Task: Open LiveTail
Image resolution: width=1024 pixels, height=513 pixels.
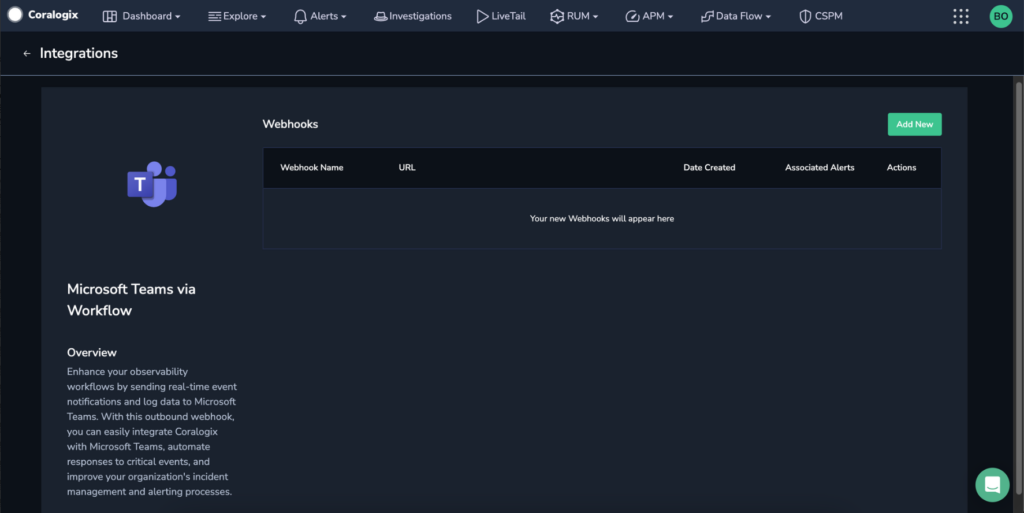Action: pyautogui.click(x=508, y=16)
